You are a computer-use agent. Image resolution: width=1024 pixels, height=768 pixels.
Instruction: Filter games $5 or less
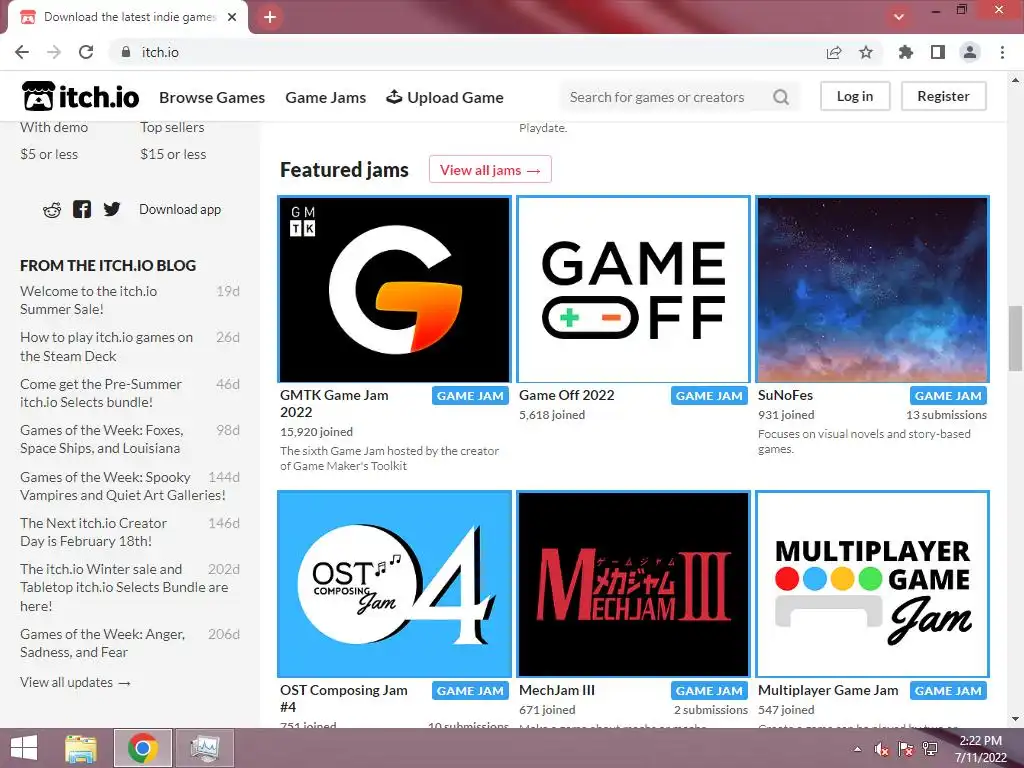[49, 155]
